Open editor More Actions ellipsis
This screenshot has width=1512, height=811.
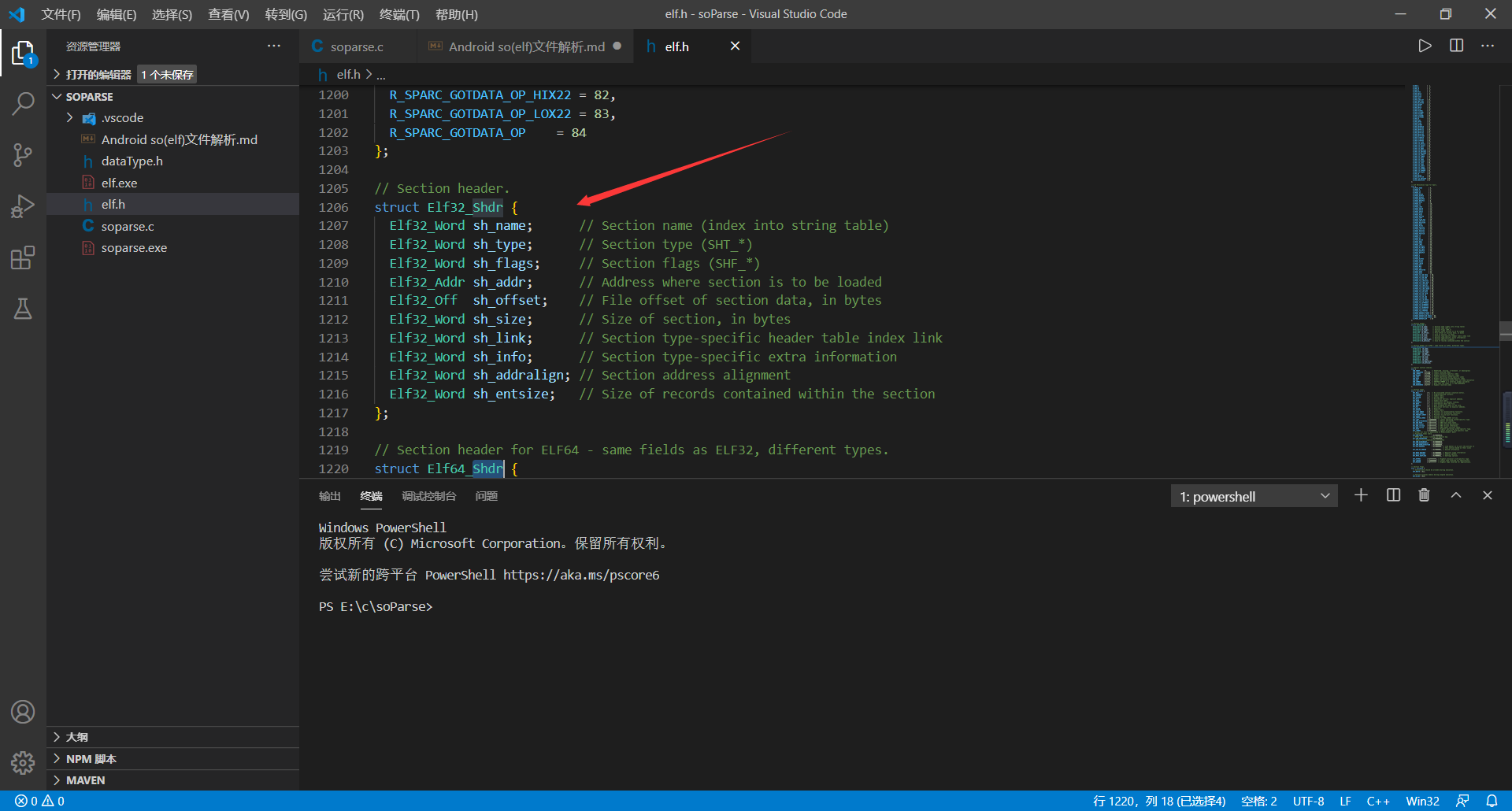(x=1487, y=46)
